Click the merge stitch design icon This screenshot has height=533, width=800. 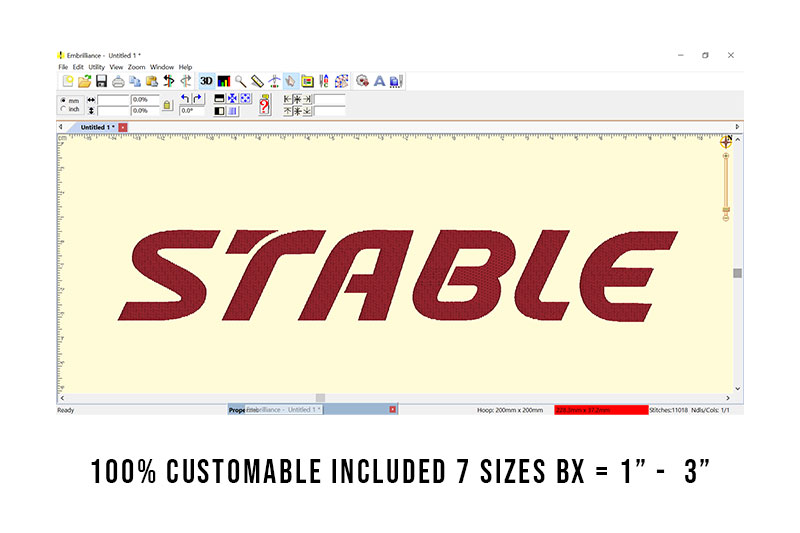pyautogui.click(x=362, y=81)
